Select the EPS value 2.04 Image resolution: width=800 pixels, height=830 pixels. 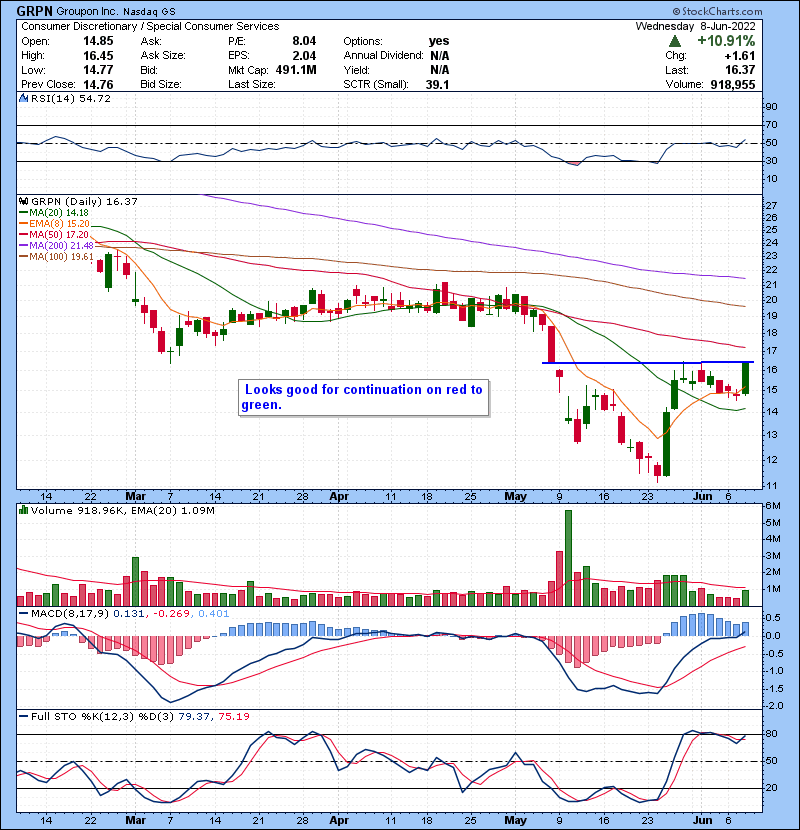[304, 56]
